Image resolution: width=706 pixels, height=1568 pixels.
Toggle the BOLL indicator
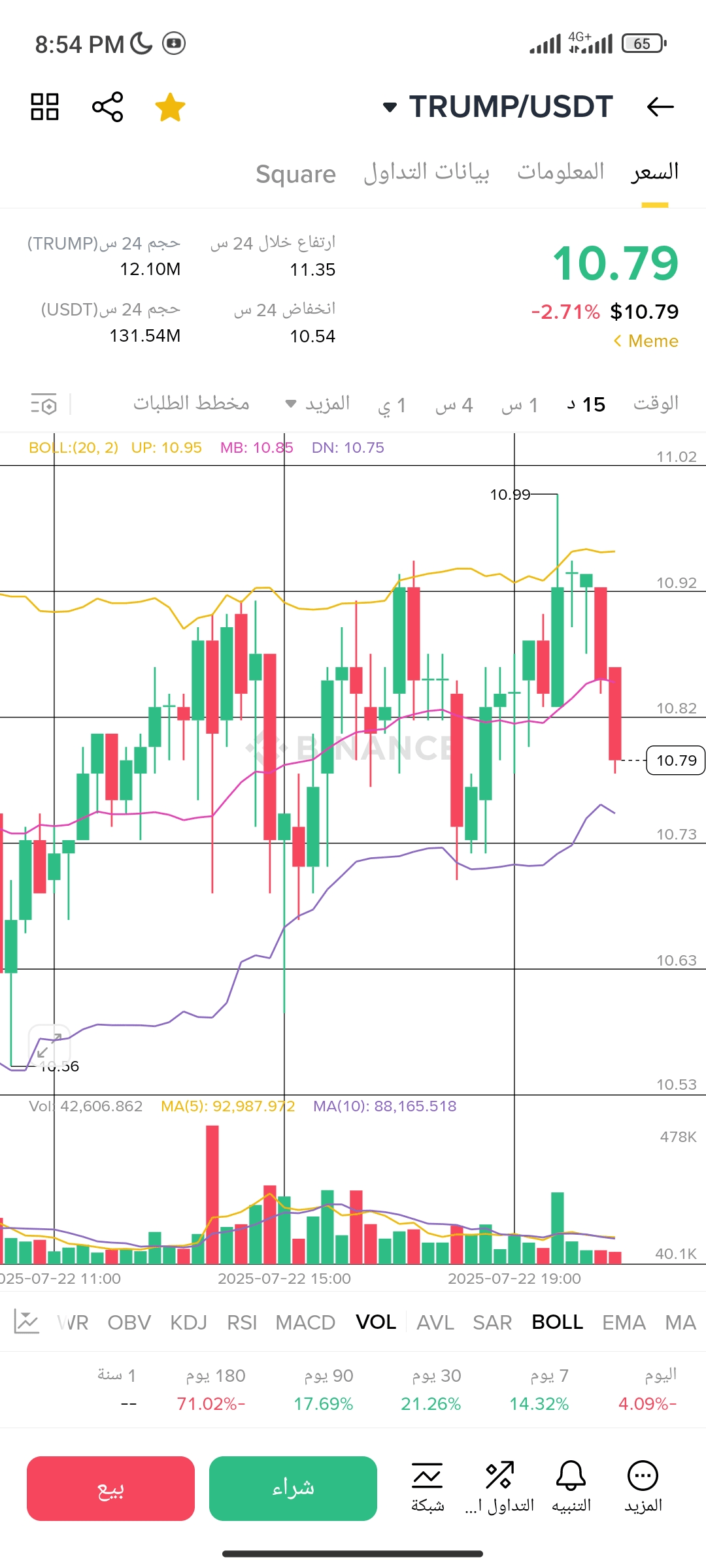point(558,1322)
